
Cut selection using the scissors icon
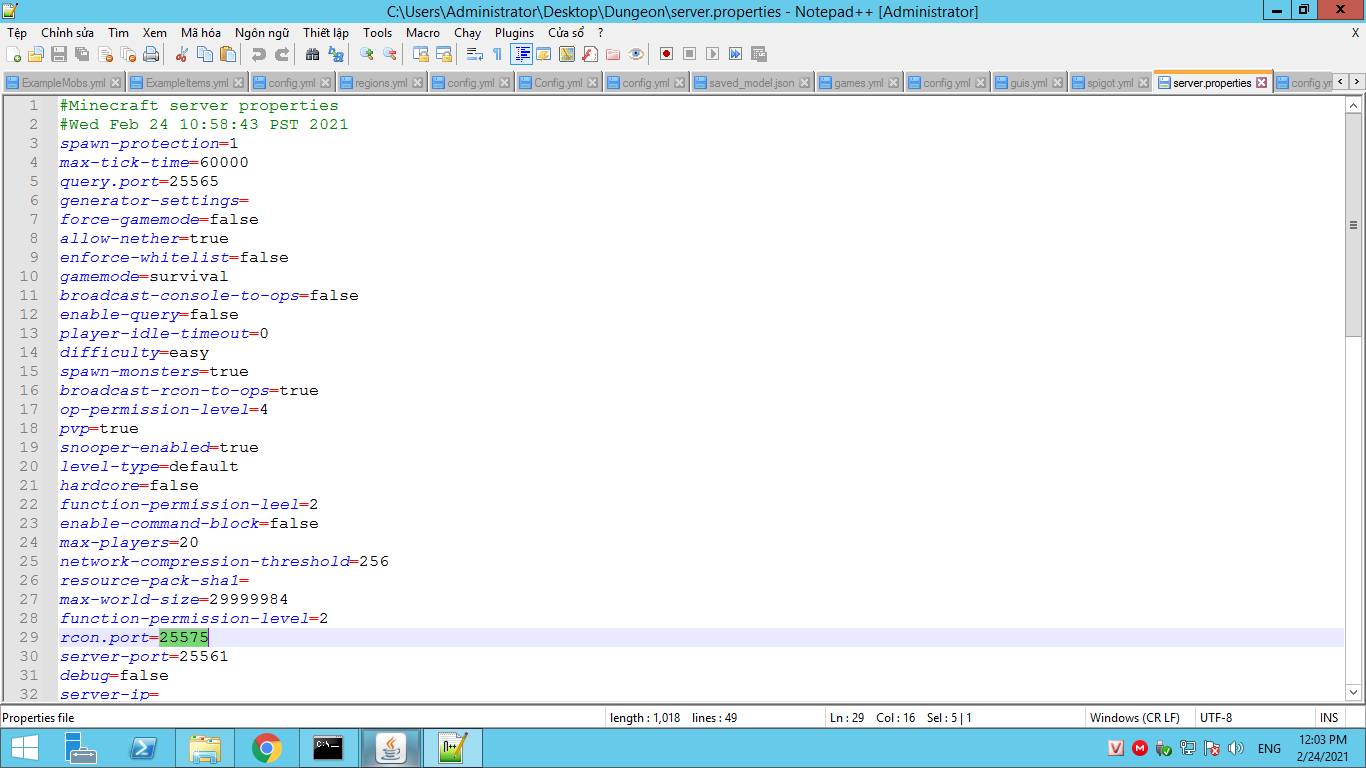point(182,54)
